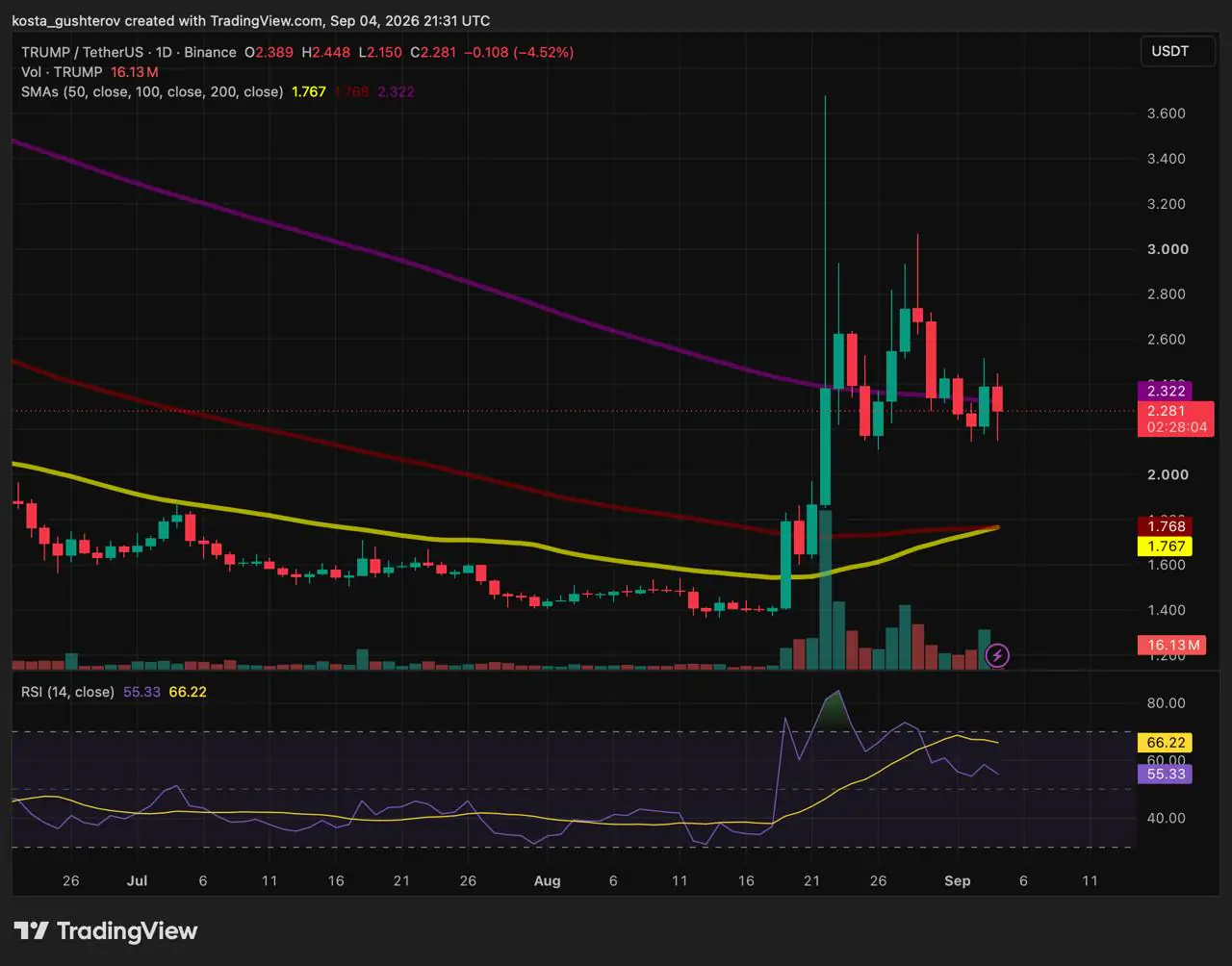Click the Jul label on the date axis
This screenshot has height=966, width=1232.
pos(137,880)
